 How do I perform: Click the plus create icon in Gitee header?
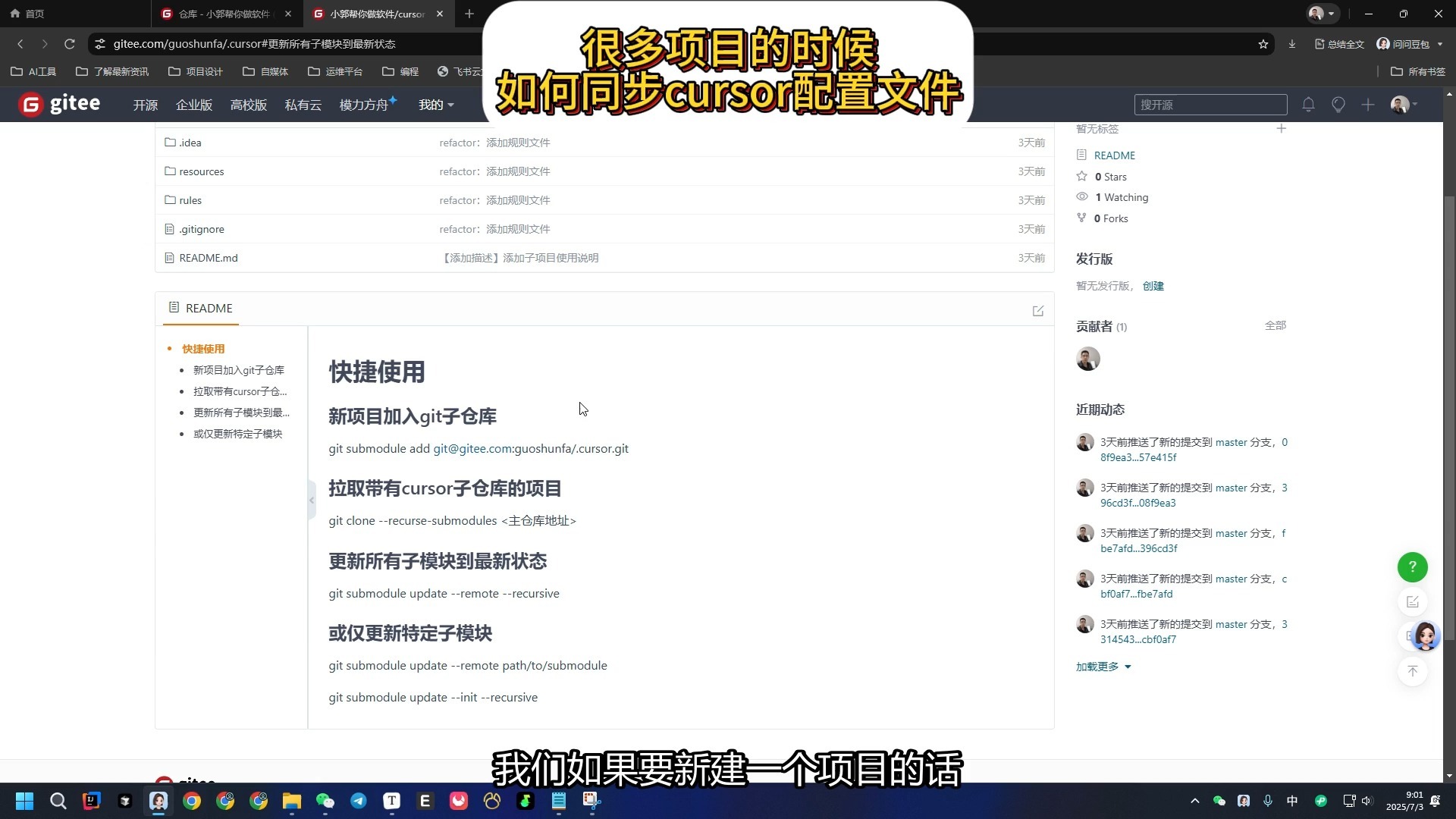pos(1368,105)
